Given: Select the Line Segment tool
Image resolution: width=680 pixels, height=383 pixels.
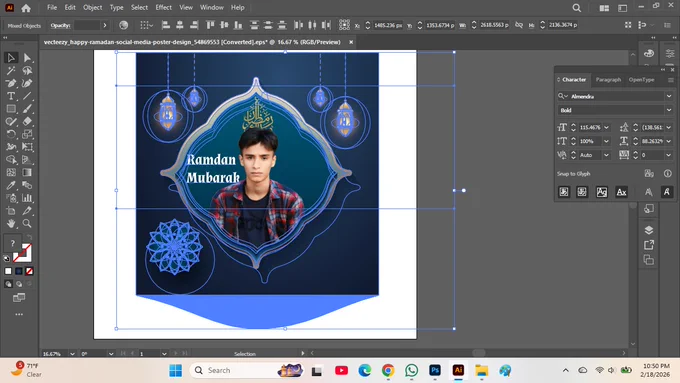Looking at the screenshot, I should (x=27, y=96).
